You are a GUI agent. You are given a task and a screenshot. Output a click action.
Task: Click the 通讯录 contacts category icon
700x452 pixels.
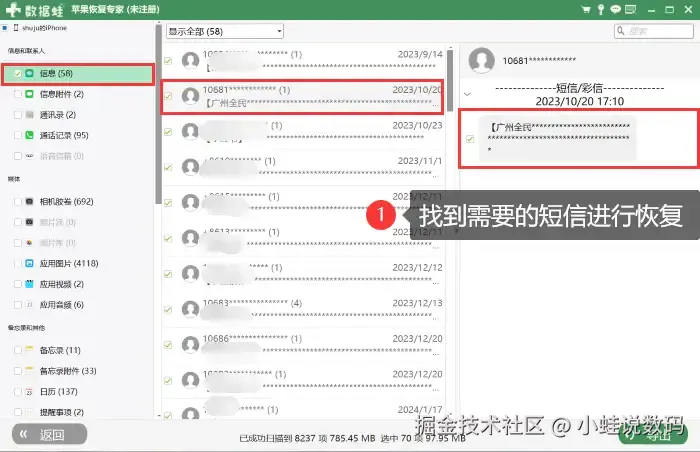click(x=29, y=115)
